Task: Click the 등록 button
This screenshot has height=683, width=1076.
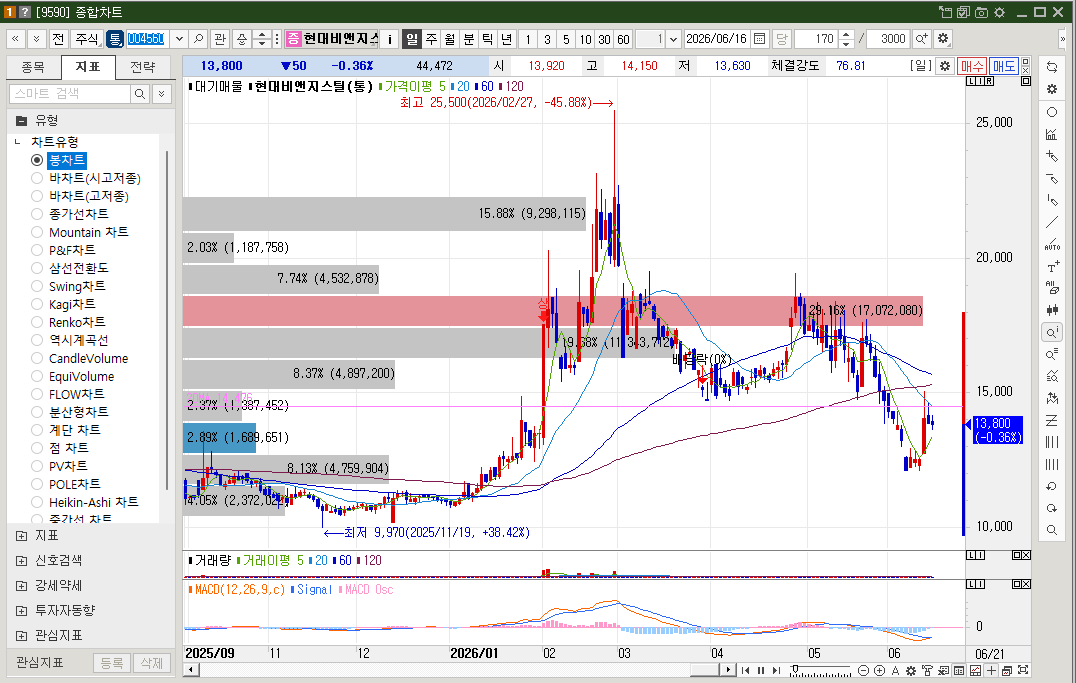Action: click(x=112, y=663)
